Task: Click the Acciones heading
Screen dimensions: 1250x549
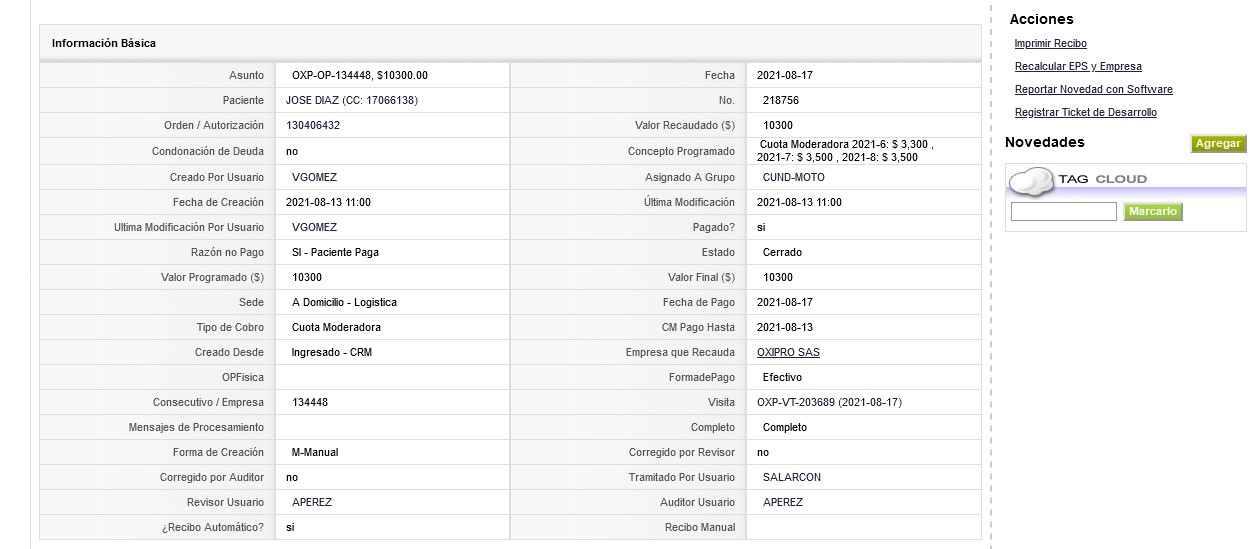Action: tap(1041, 19)
